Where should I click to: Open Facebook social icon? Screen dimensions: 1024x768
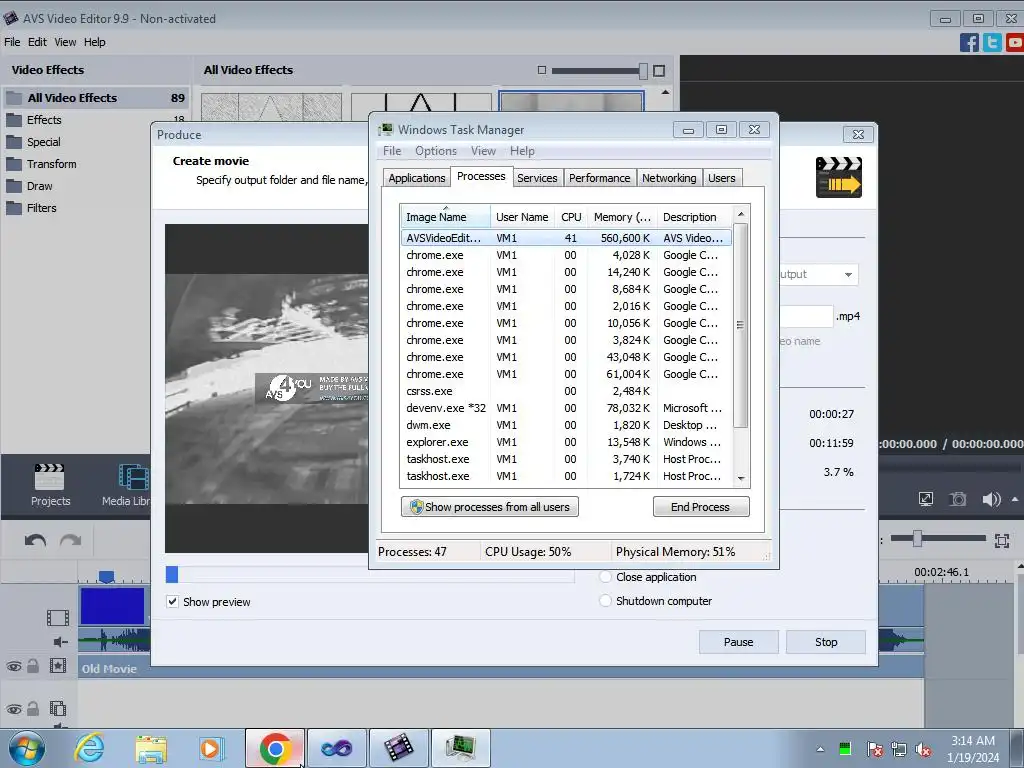[x=969, y=42]
